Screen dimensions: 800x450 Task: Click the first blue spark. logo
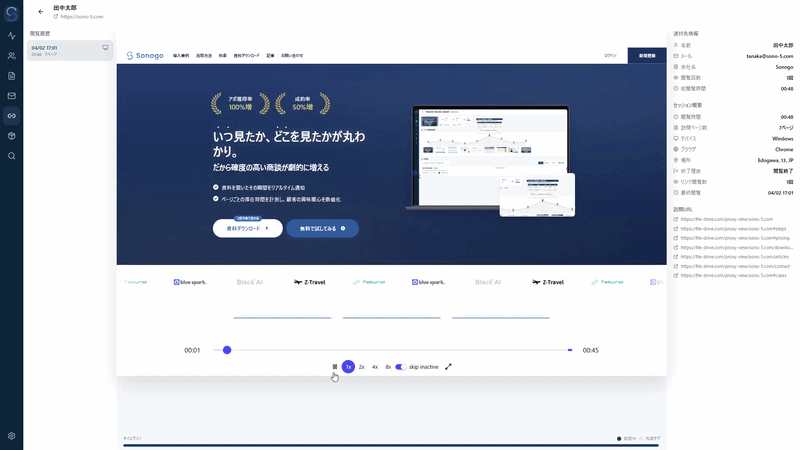click(190, 282)
